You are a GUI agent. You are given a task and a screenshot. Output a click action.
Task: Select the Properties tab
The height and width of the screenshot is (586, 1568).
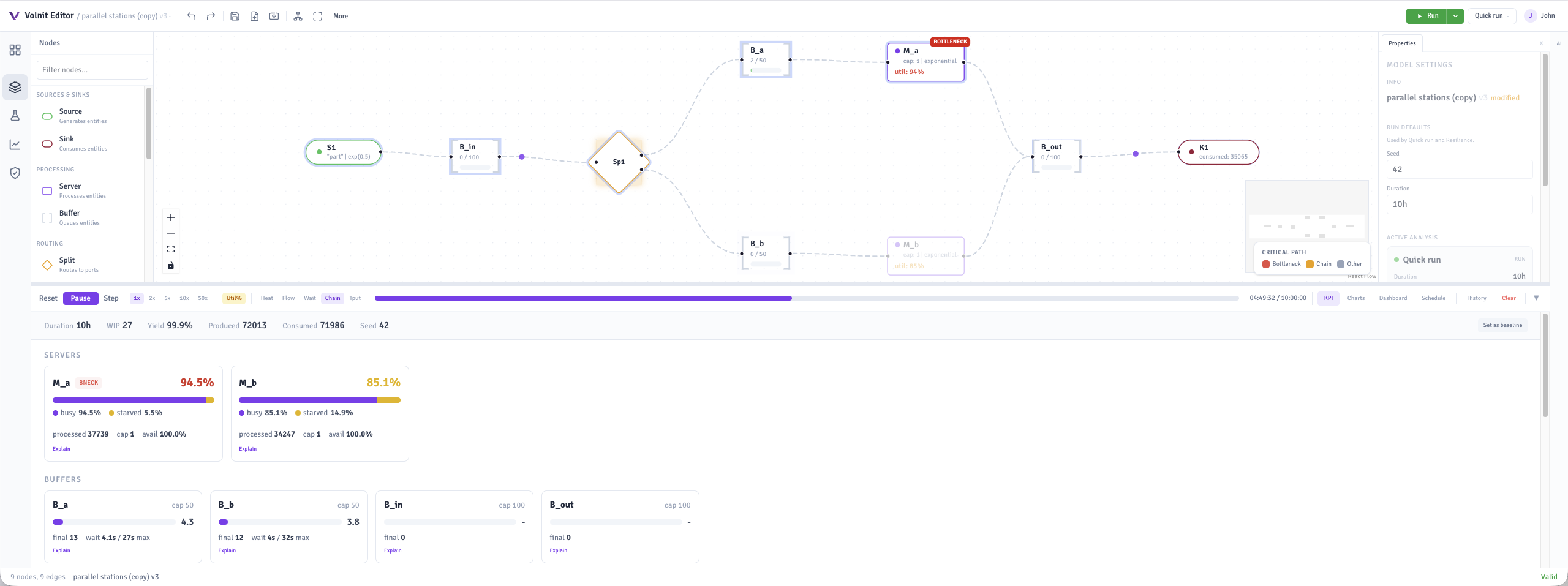tap(1402, 43)
